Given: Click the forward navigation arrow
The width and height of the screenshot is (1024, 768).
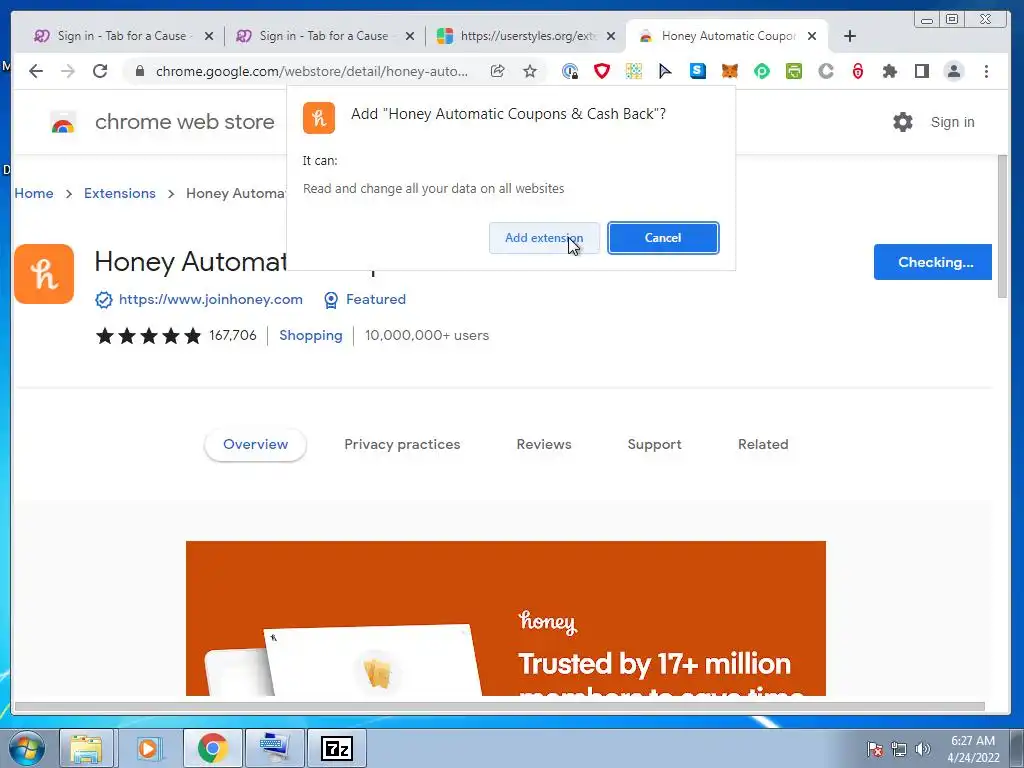Looking at the screenshot, I should (x=68, y=71).
